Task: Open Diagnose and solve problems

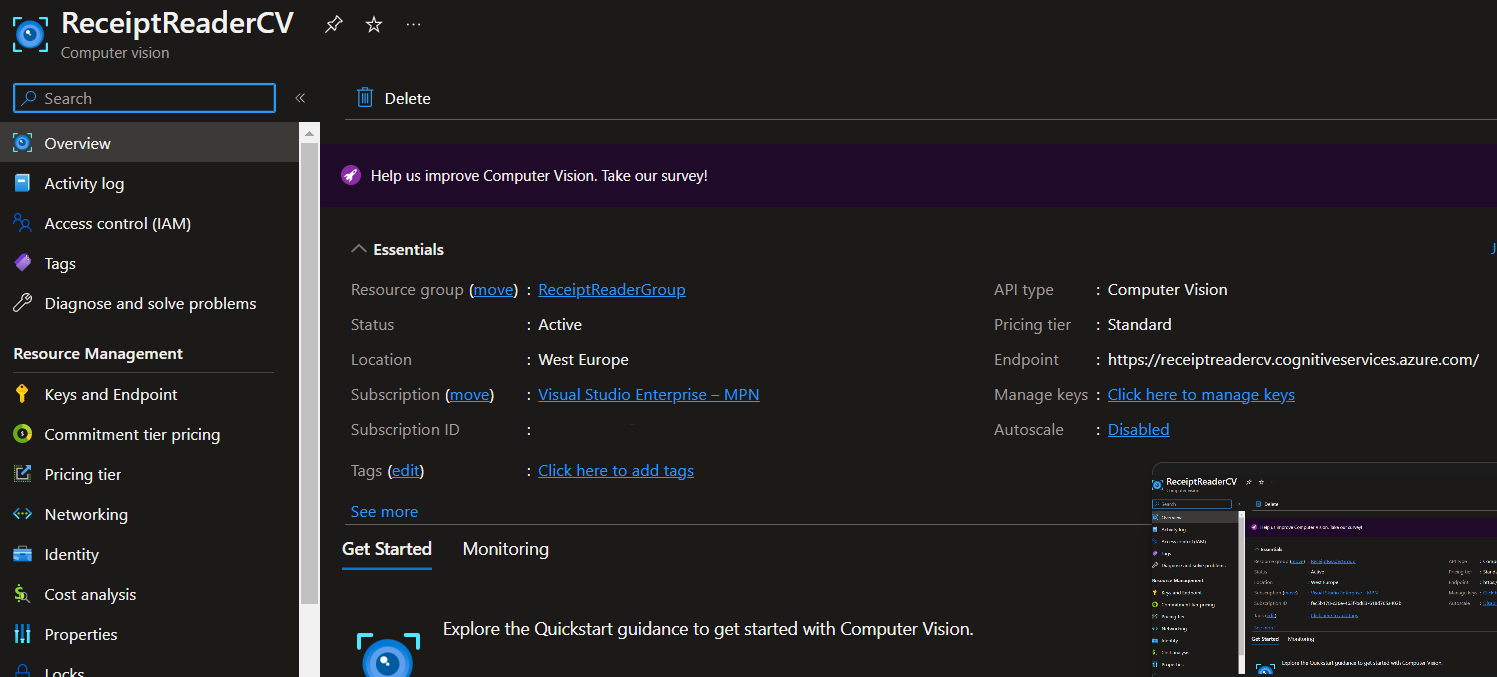Action: click(x=149, y=303)
